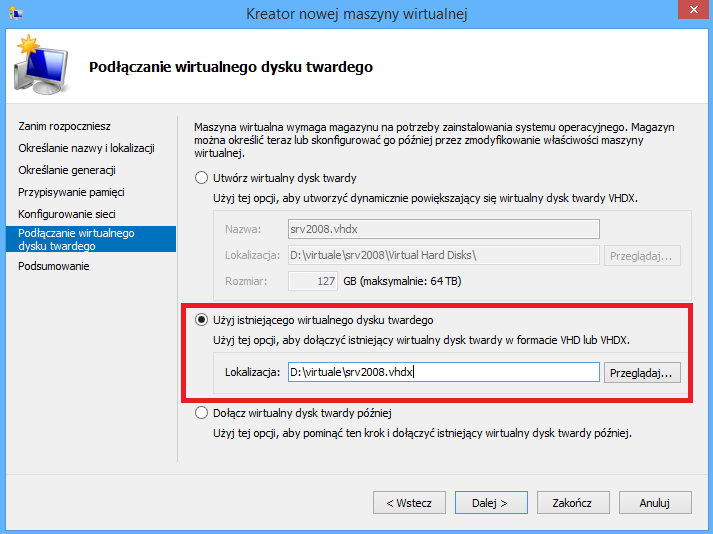The height and width of the screenshot is (534, 713).
Task: Click the heading 'Podłączanie wirtualnego dysku twardego'
Action: point(231,67)
